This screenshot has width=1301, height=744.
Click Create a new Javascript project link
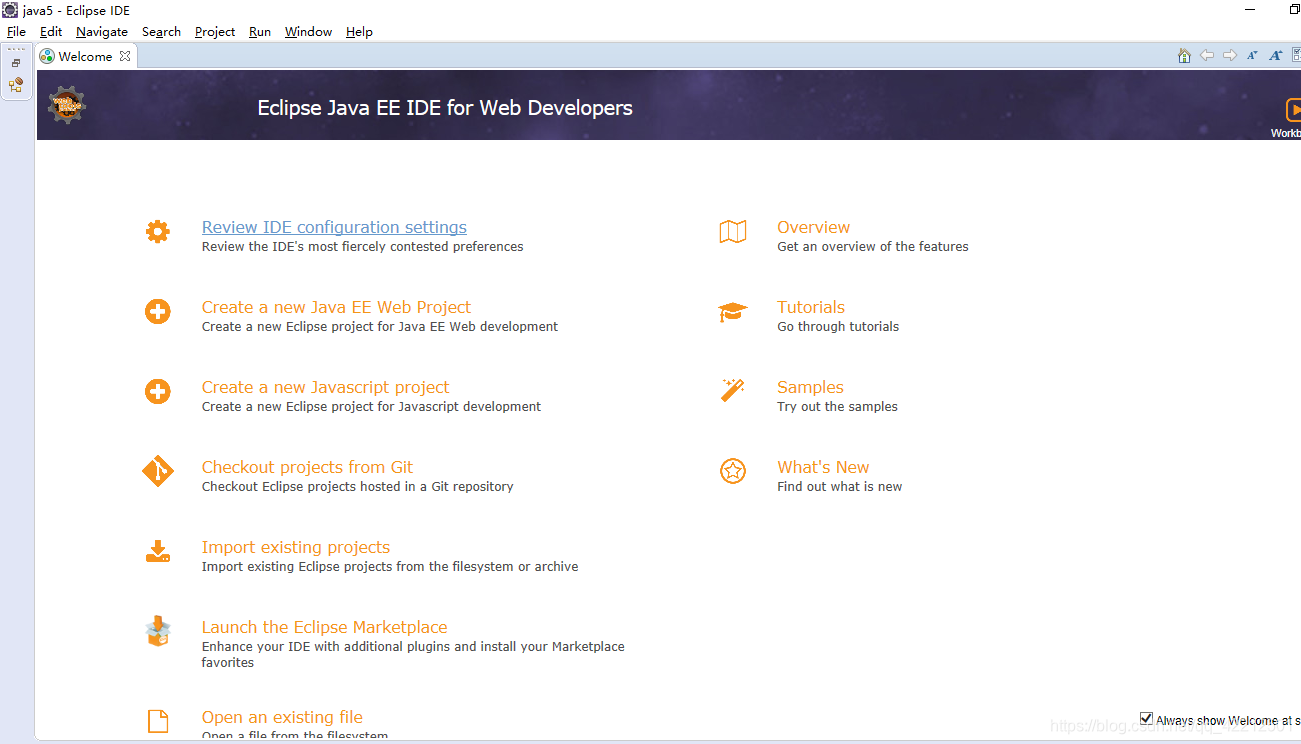tap(325, 387)
